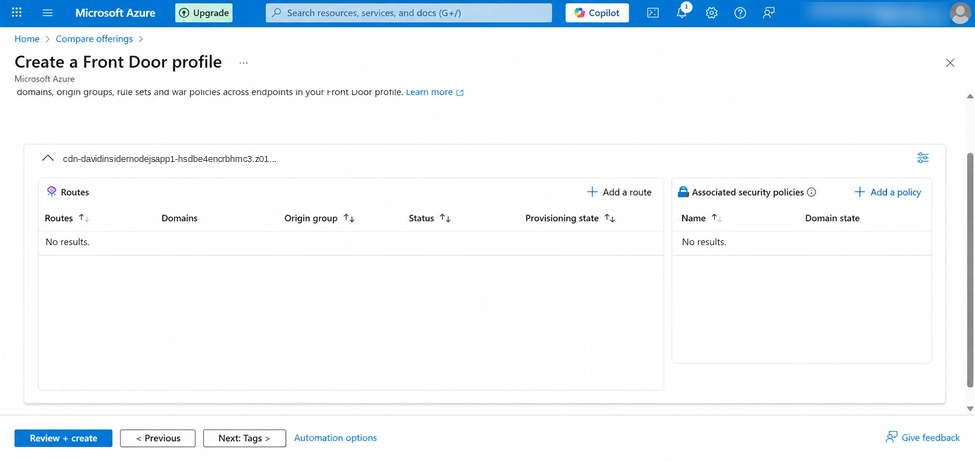The image size is (975, 461).
Task: Open Copilot
Action: coord(597,12)
